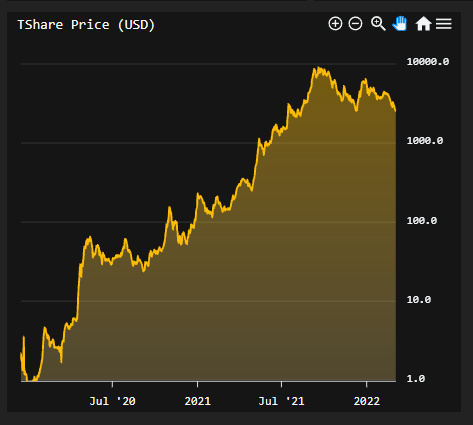The width and height of the screenshot is (473, 425).
Task: Click the zoom in plus icon
Action: (335, 24)
